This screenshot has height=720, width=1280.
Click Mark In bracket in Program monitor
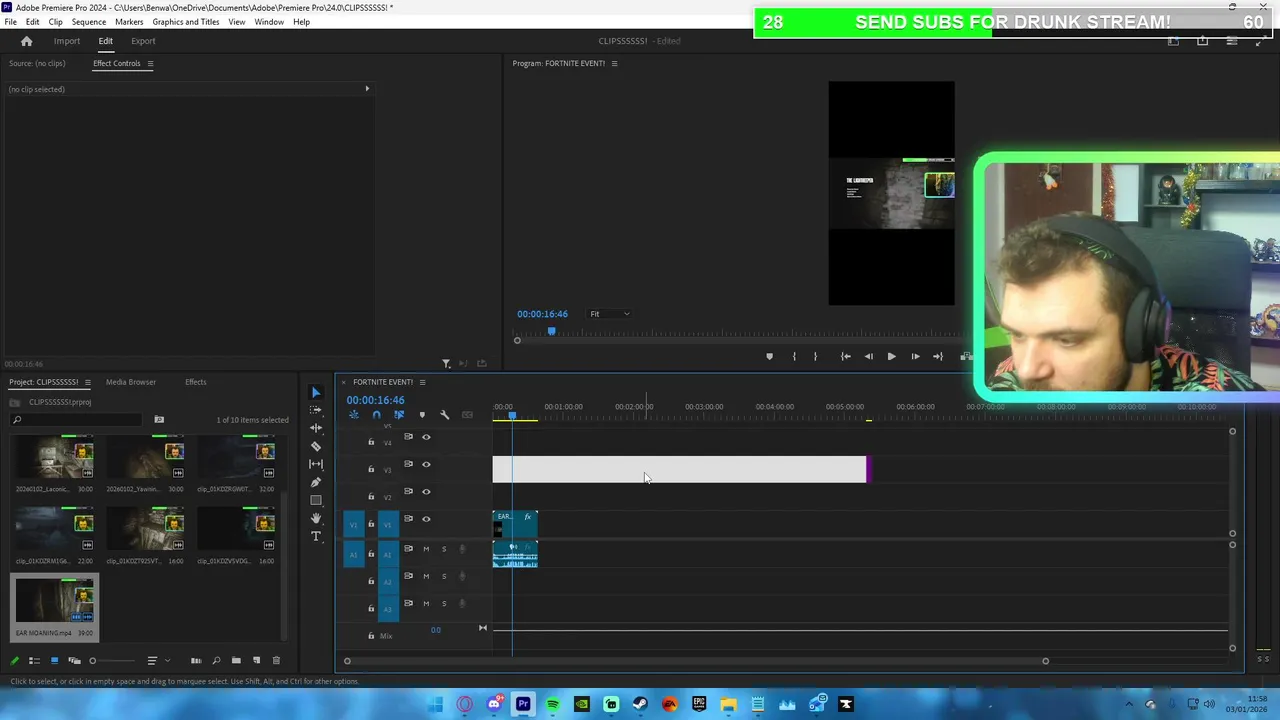[794, 356]
